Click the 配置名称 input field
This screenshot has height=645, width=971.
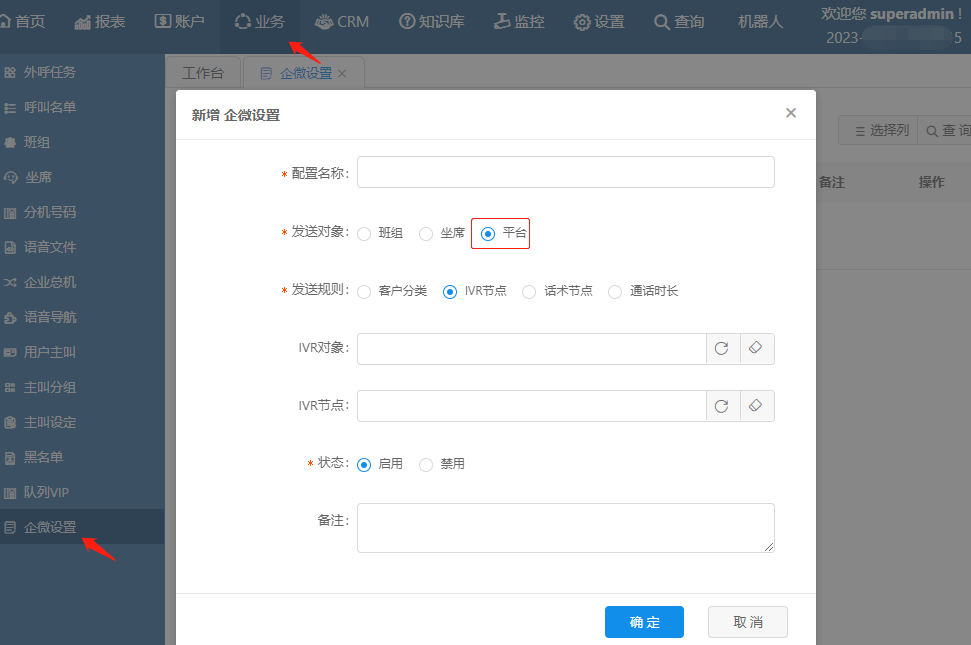coord(565,172)
